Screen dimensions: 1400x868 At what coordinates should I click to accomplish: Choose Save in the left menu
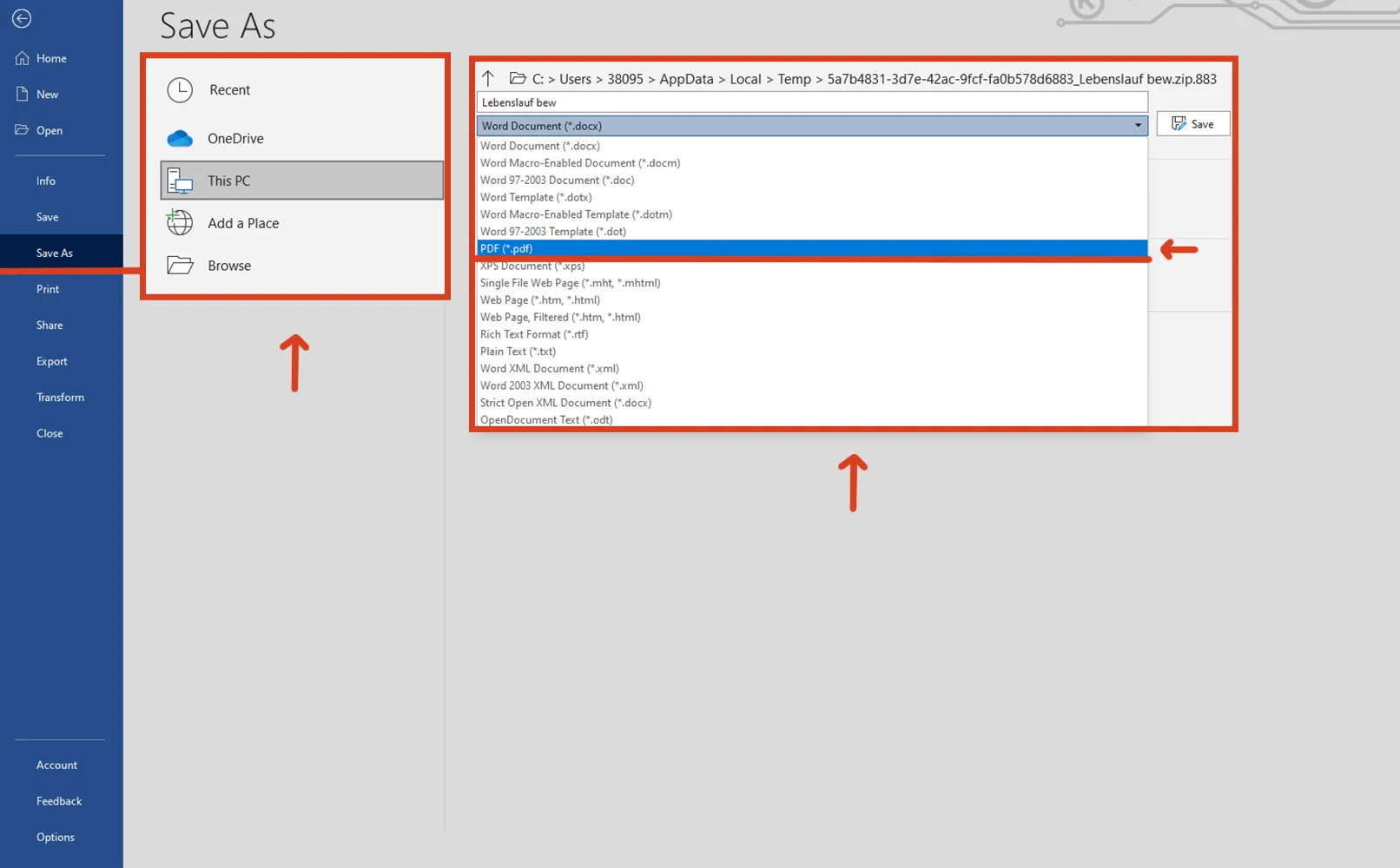click(x=48, y=217)
